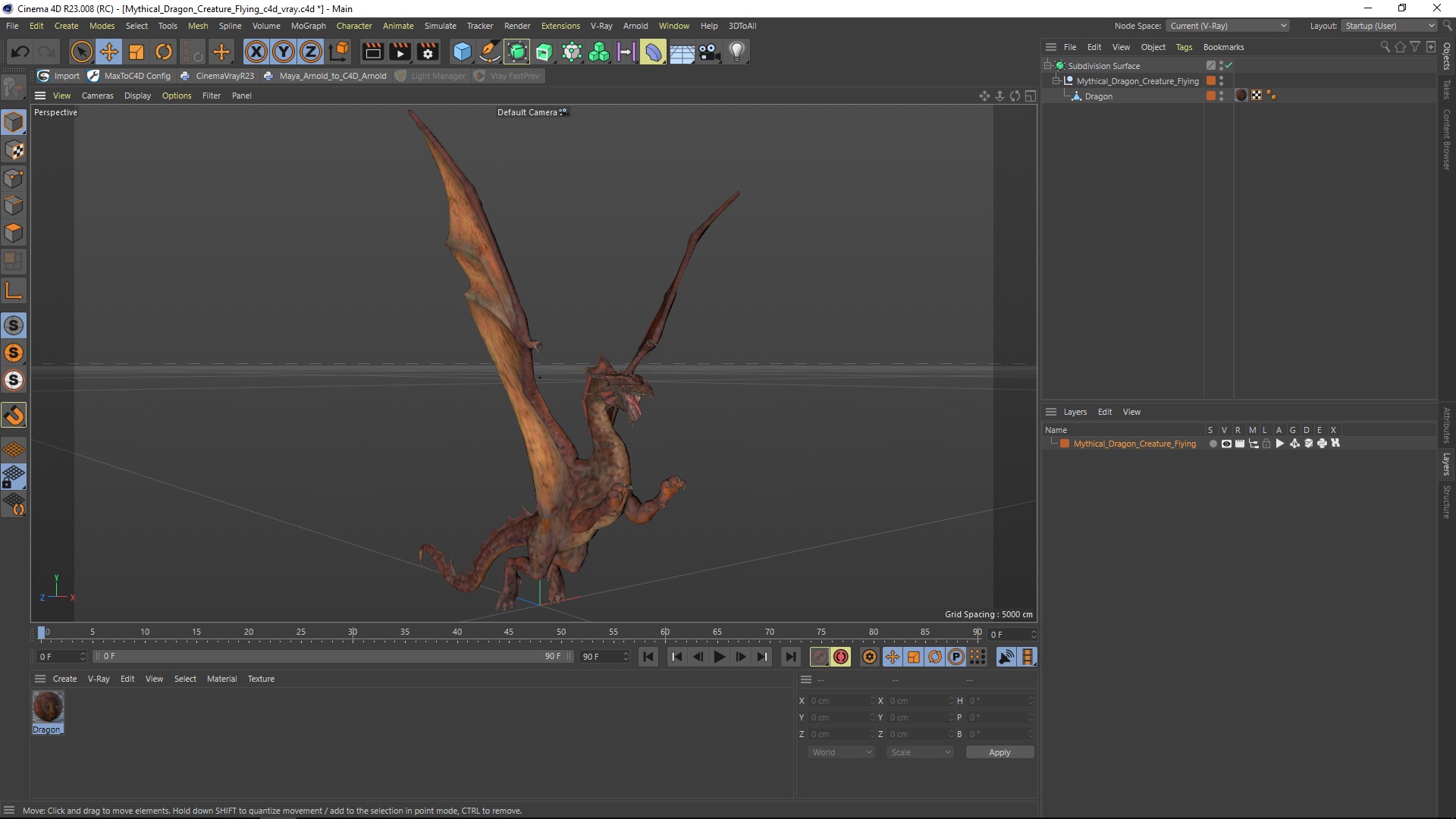Toggle Y axis lock
Screen dimensions: 1456x819
[x=284, y=52]
